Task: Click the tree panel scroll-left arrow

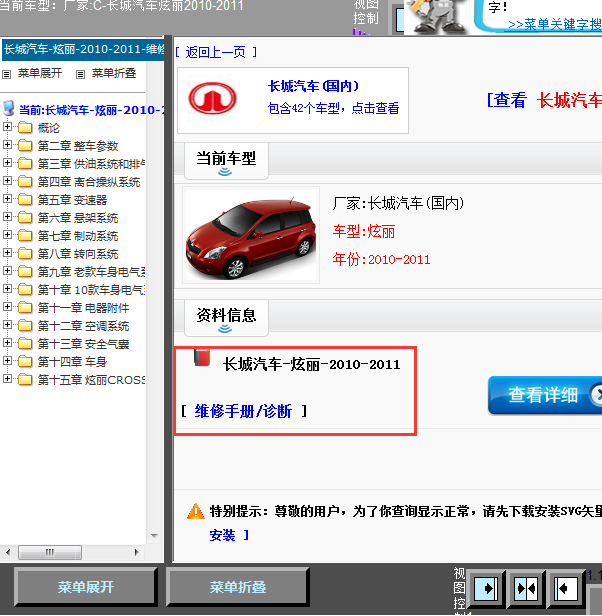Action: (8, 552)
